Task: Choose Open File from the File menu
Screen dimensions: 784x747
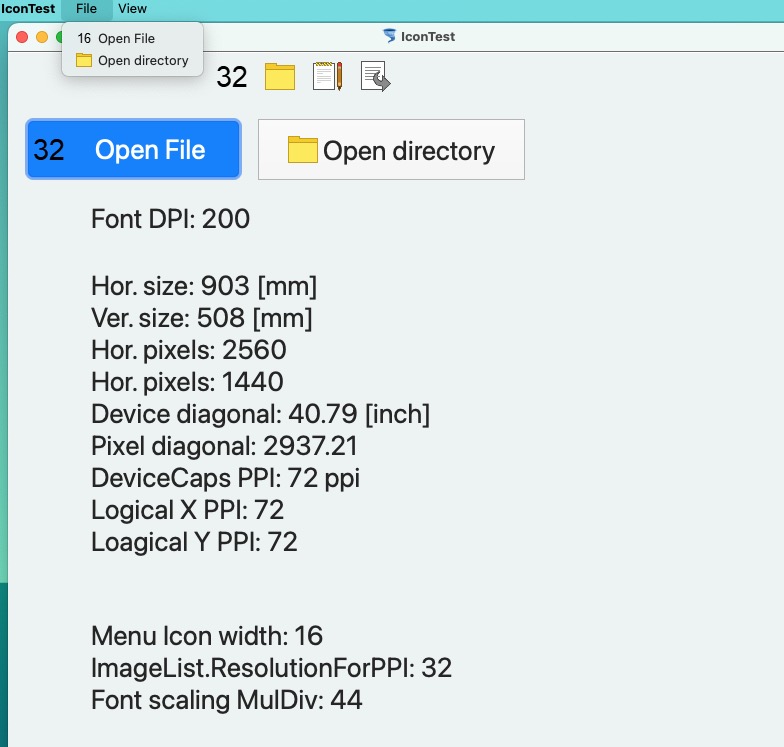Action: click(132, 38)
